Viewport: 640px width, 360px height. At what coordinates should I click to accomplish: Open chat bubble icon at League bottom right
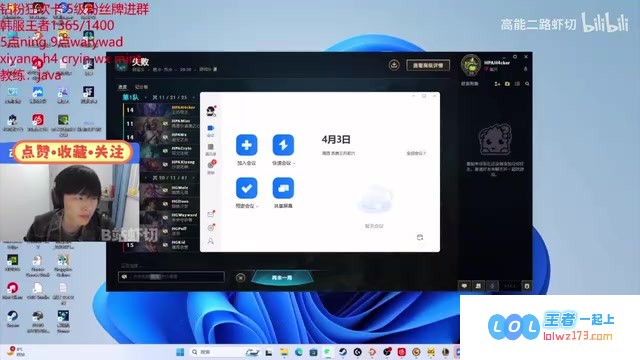tap(464, 286)
